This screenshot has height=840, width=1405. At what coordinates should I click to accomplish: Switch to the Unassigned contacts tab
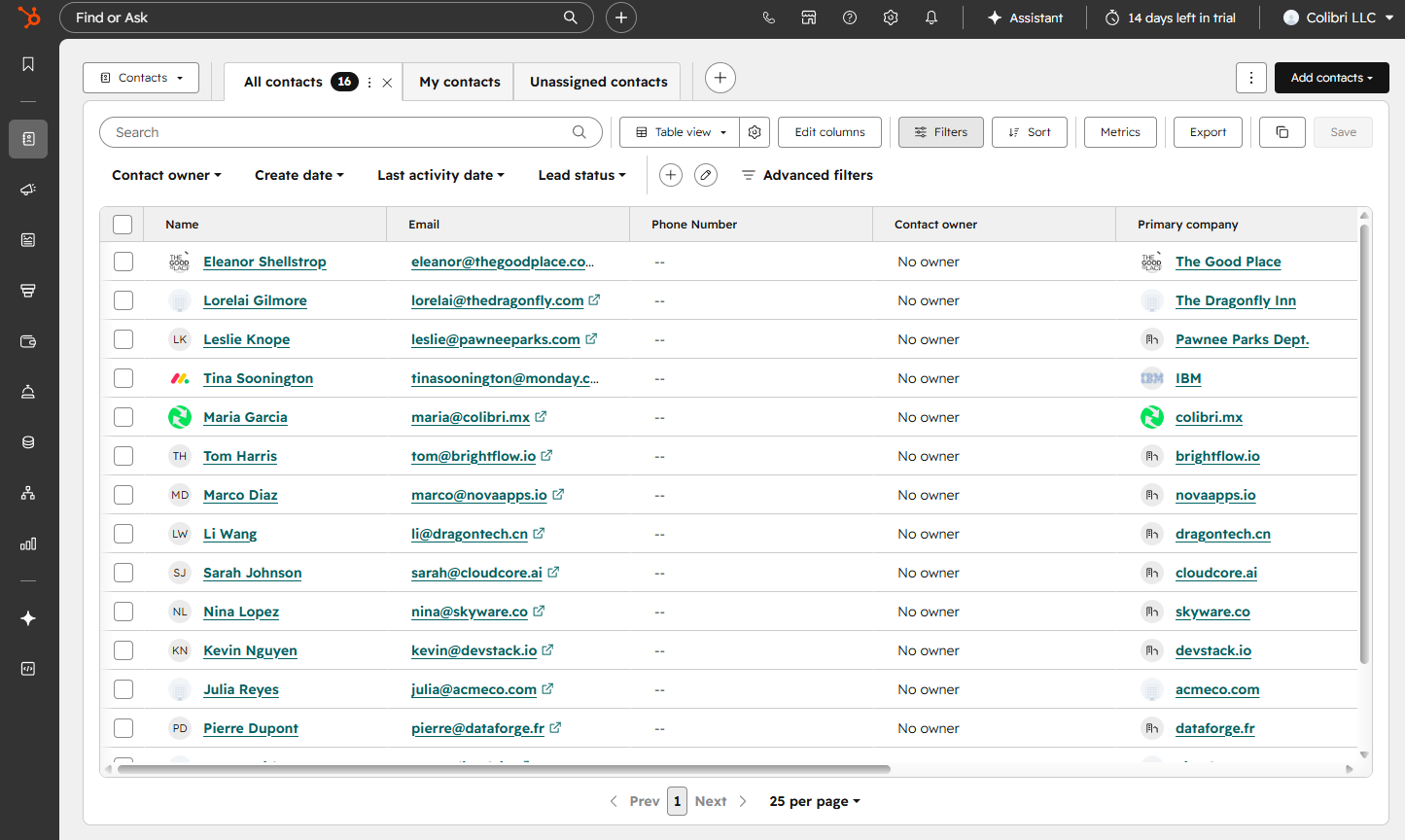click(x=597, y=82)
